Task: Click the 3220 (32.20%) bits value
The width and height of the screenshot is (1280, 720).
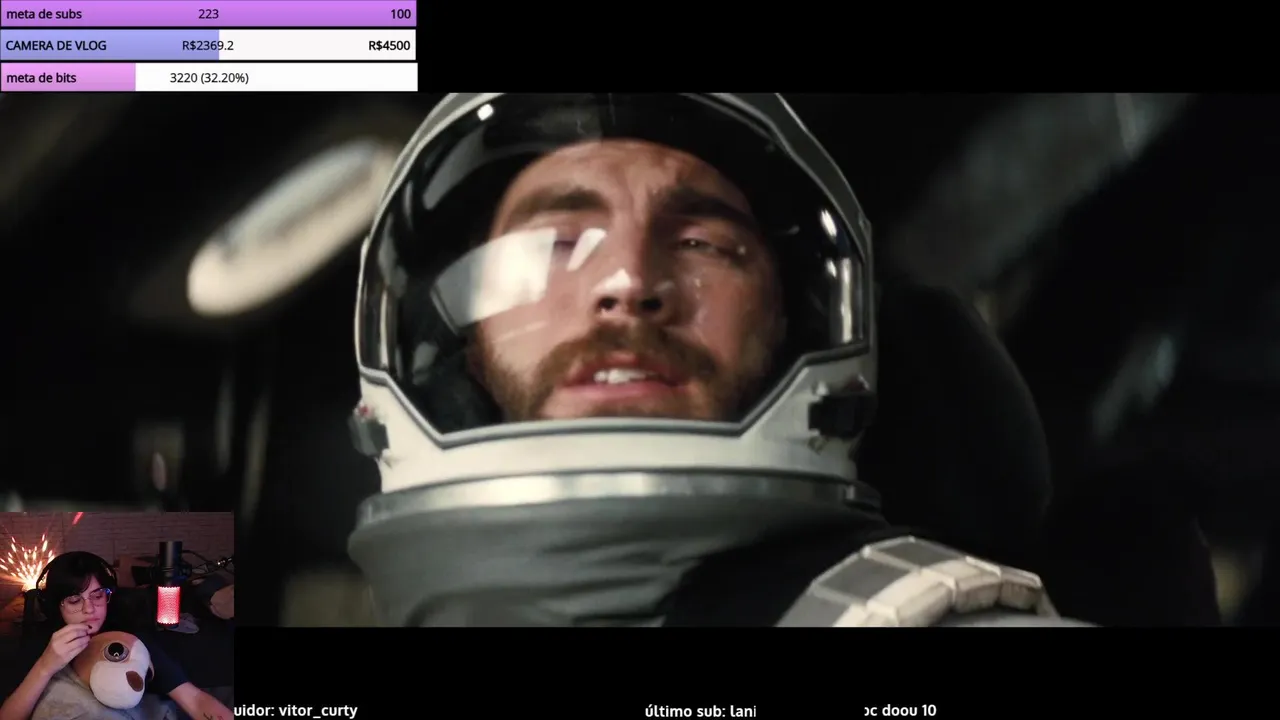Action: [209, 77]
